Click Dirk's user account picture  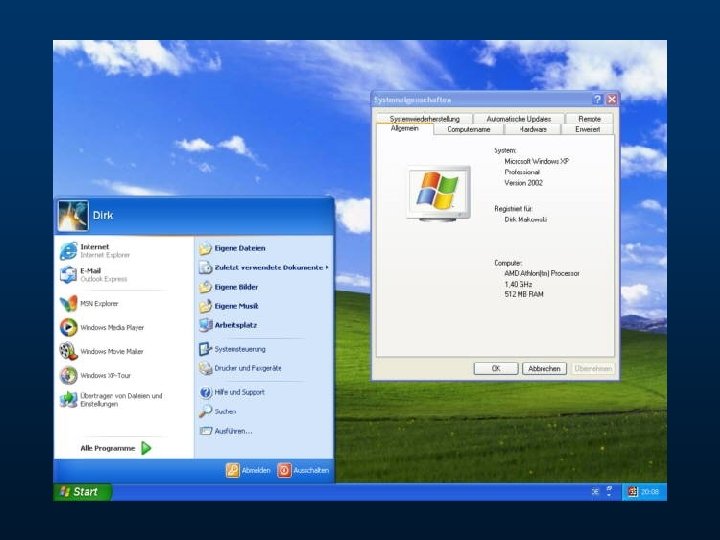pyautogui.click(x=73, y=215)
